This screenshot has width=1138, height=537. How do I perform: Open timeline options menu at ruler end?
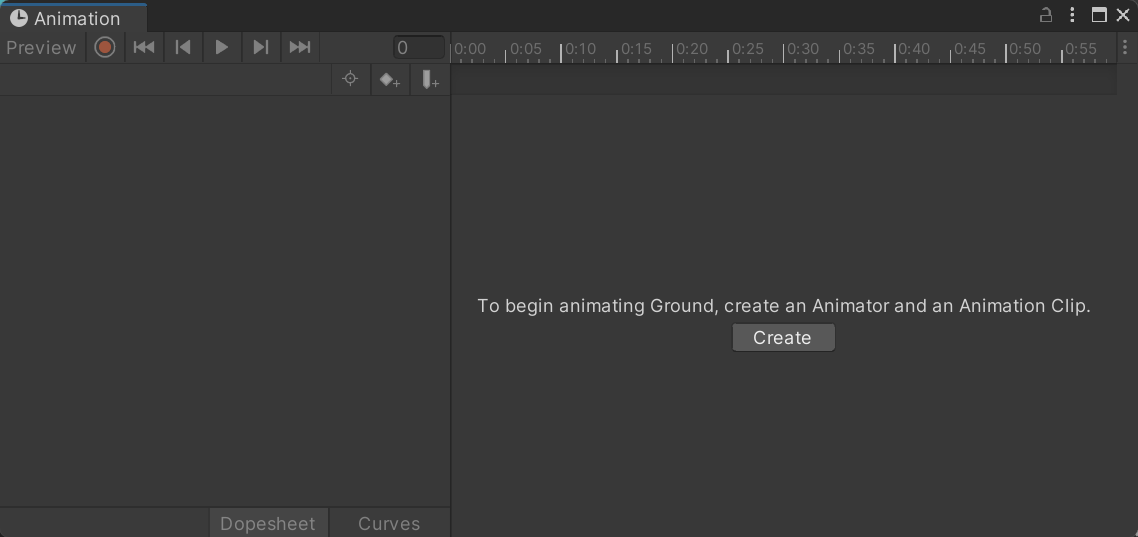point(1125,47)
